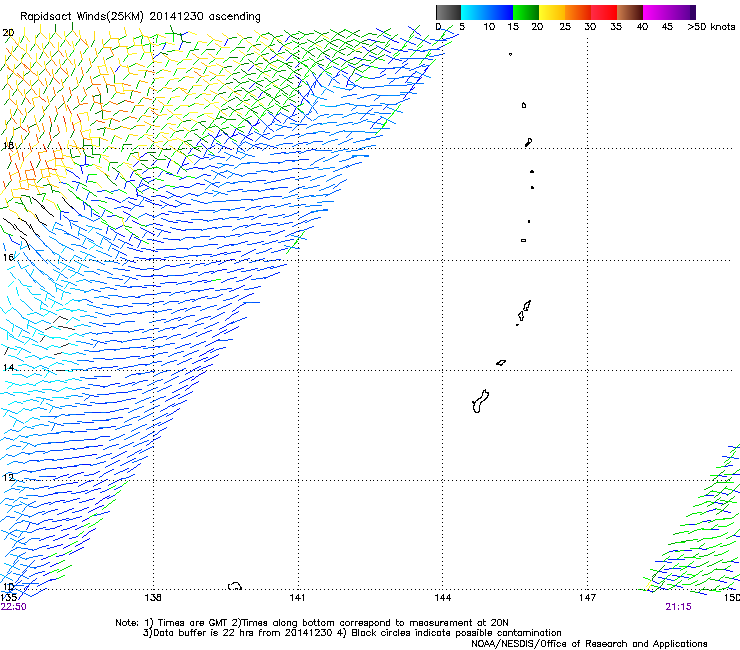
Task: Select the latitude label '18'
Action: coord(8,145)
